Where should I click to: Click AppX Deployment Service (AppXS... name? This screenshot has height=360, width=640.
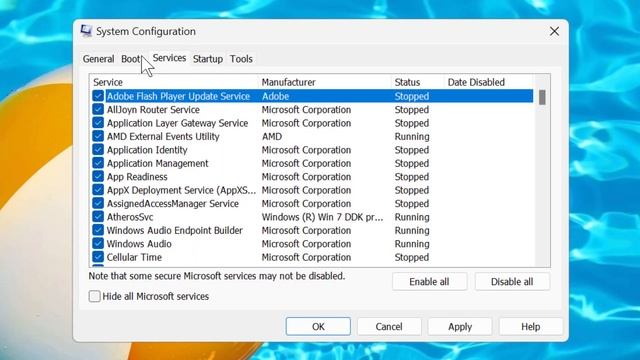(x=182, y=190)
